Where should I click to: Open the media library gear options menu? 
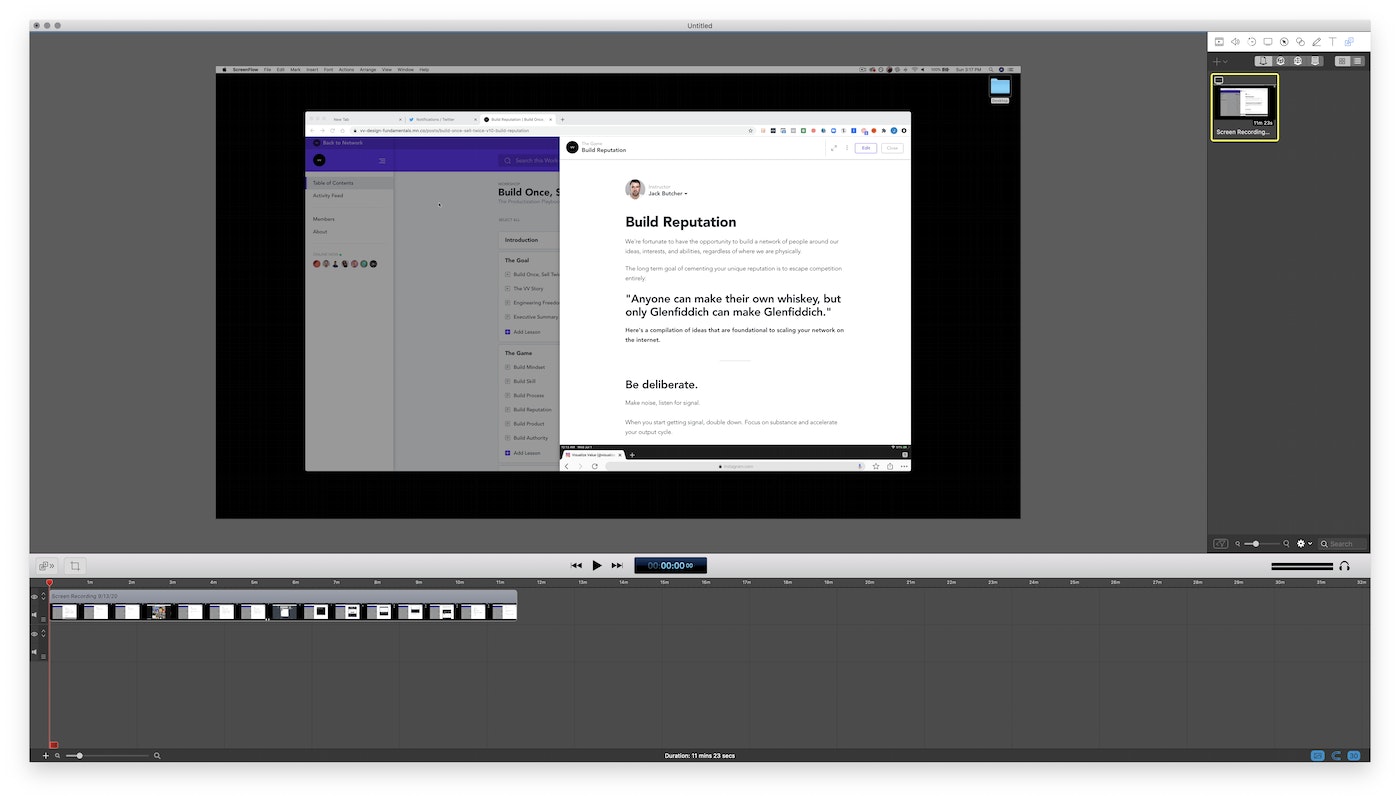tap(1304, 544)
